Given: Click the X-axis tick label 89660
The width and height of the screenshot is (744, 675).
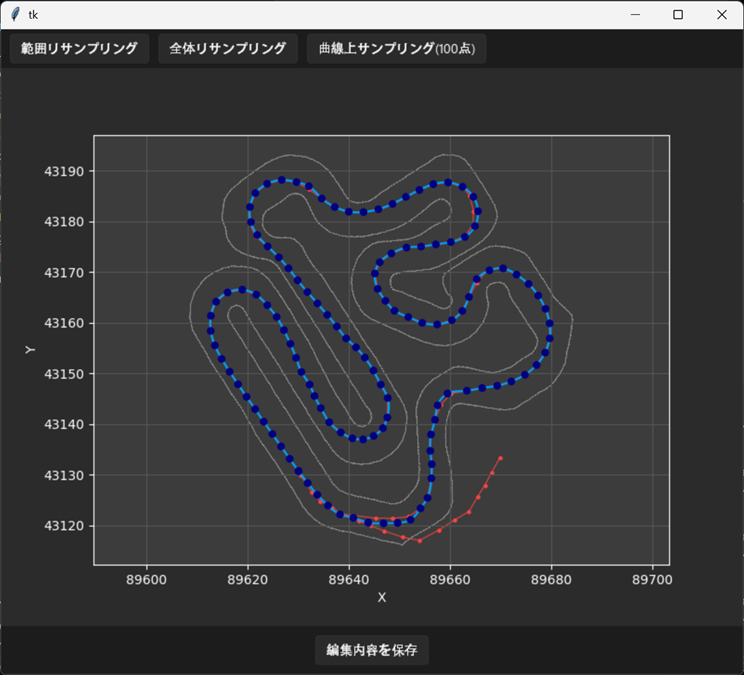Looking at the screenshot, I should coord(450,580).
